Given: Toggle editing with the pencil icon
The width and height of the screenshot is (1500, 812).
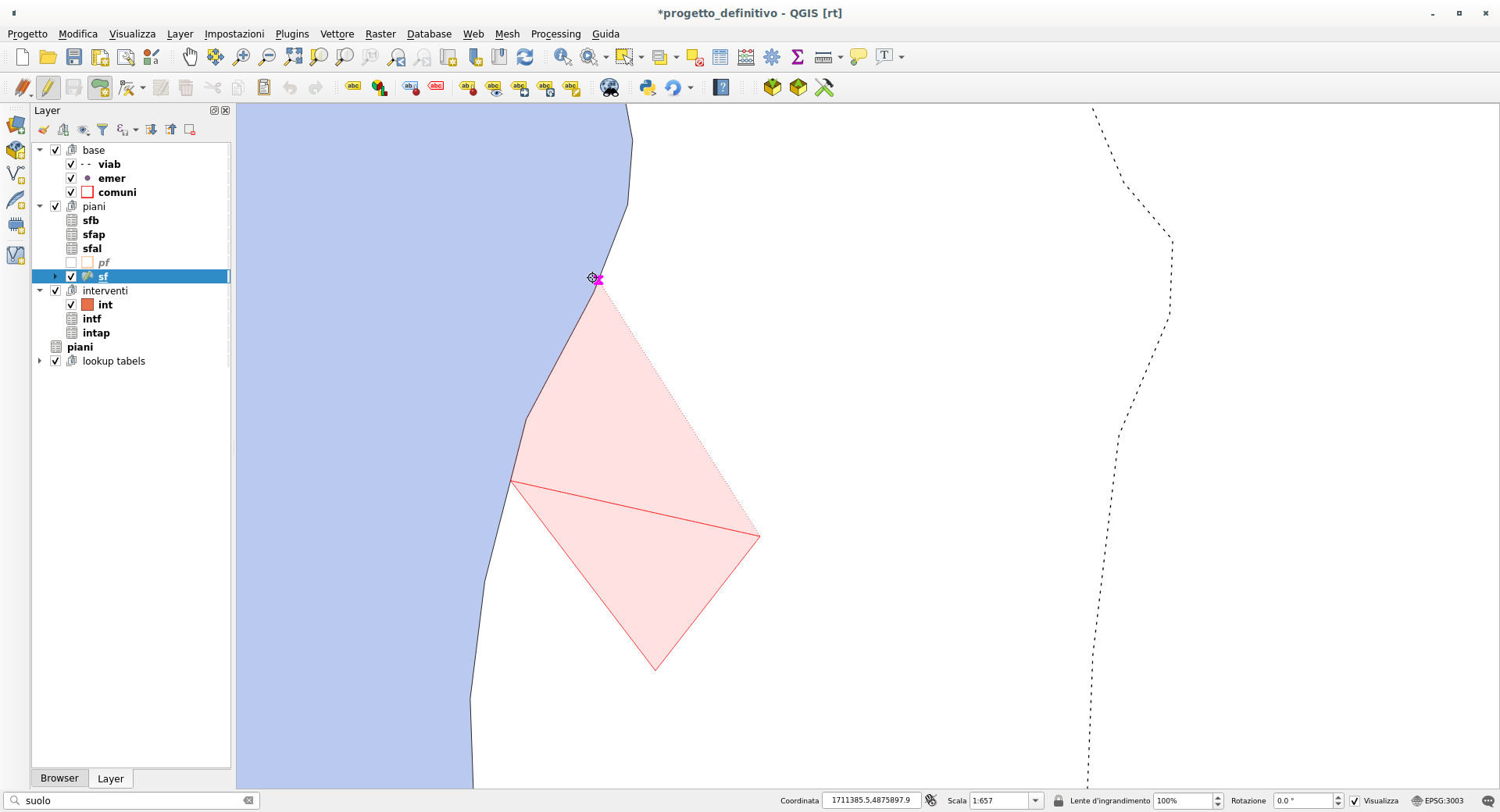Looking at the screenshot, I should coord(48,87).
